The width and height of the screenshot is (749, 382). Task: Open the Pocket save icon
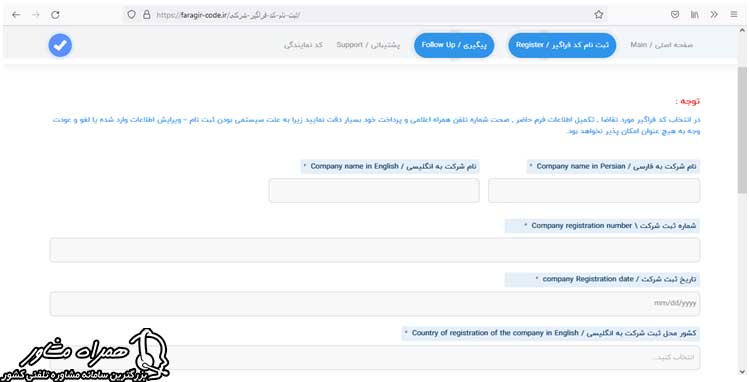tap(675, 15)
